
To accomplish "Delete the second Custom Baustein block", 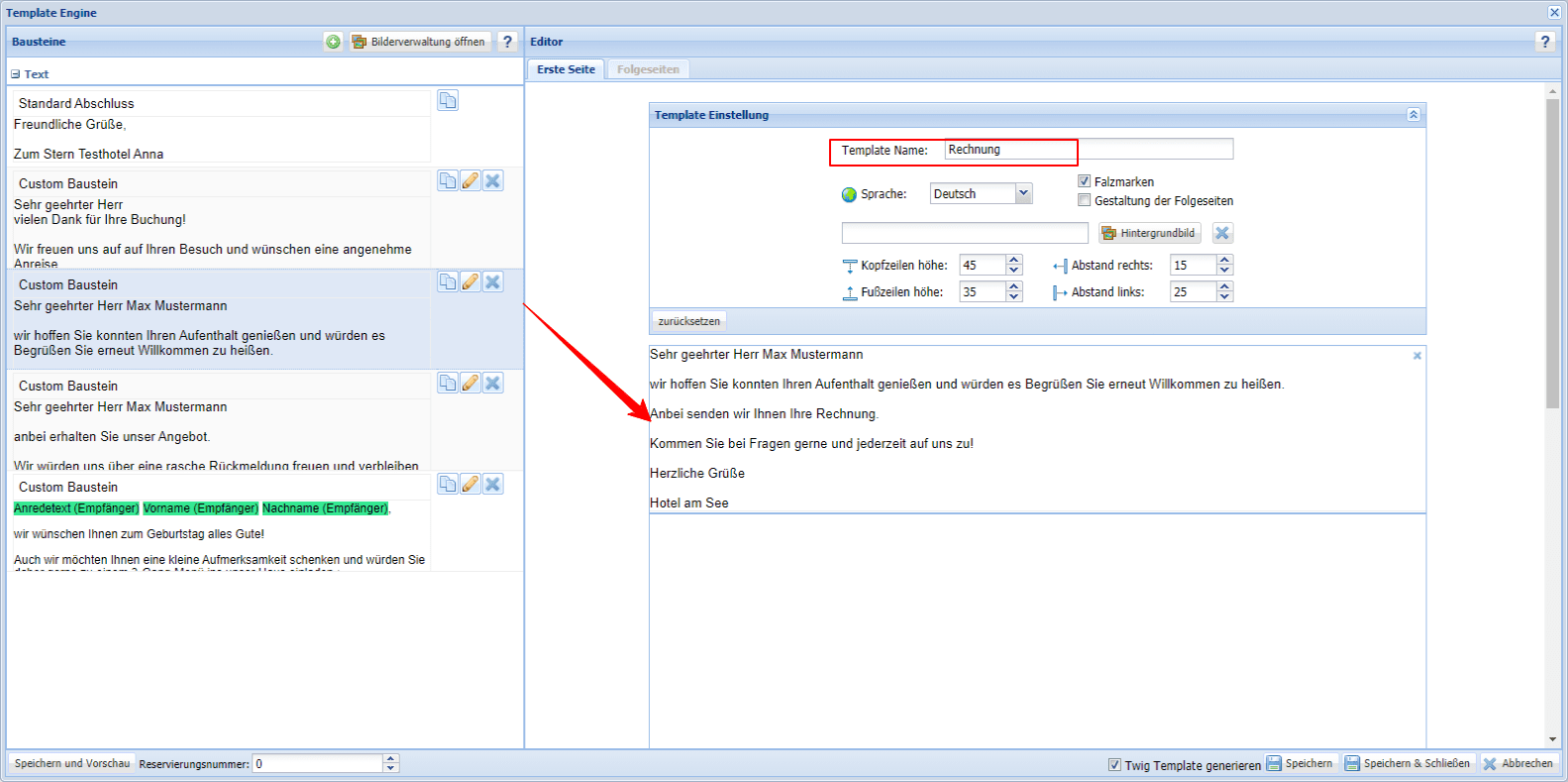I will 492,281.
